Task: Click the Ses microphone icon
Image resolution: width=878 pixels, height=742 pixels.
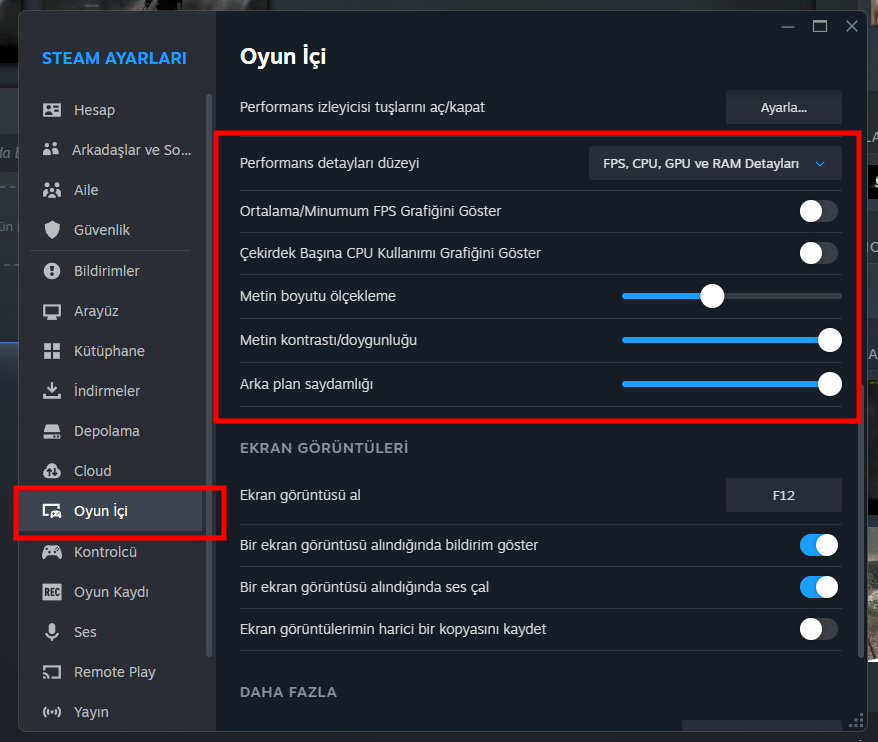Action: tap(52, 632)
